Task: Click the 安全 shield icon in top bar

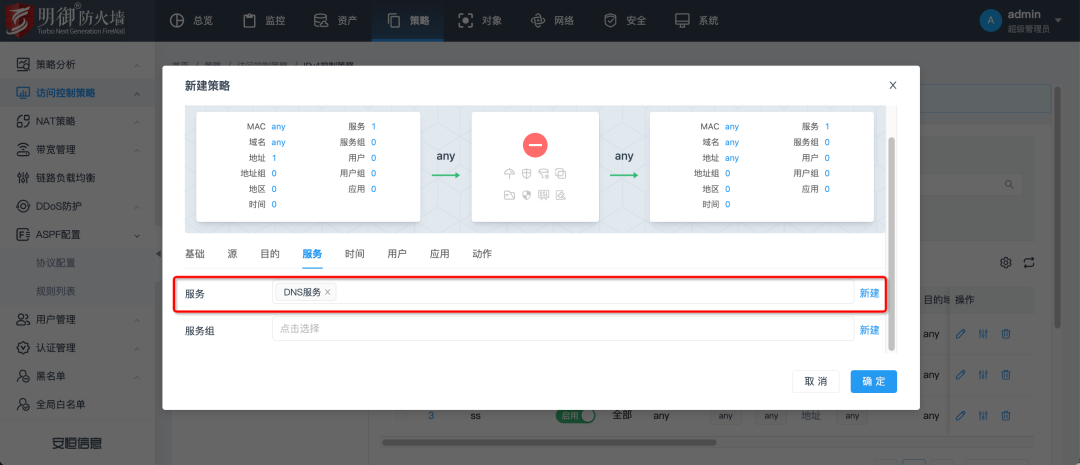Action: coord(610,20)
